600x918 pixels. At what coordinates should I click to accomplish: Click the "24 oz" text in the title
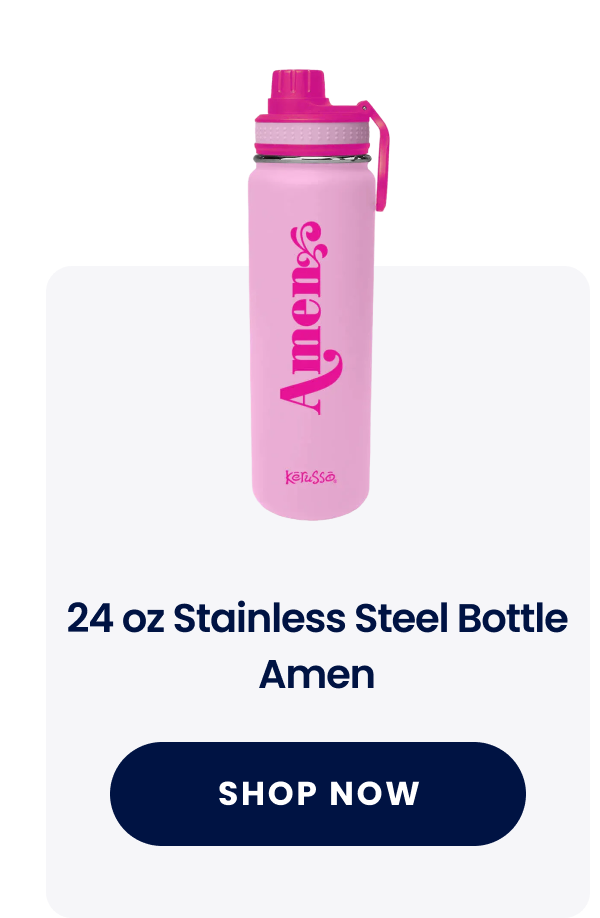[115, 618]
